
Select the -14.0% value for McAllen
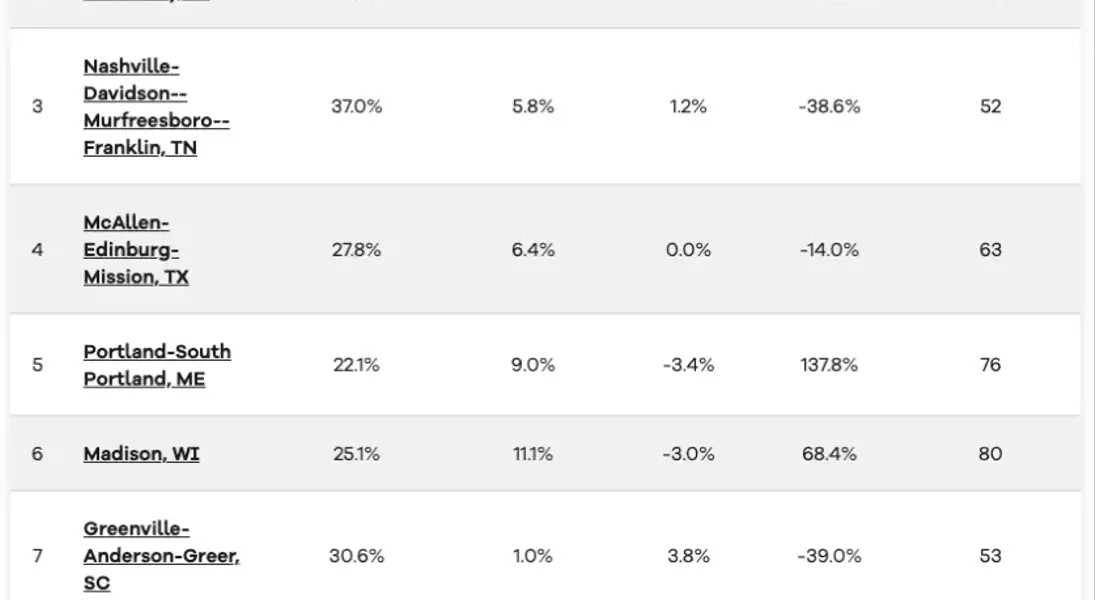tap(829, 250)
